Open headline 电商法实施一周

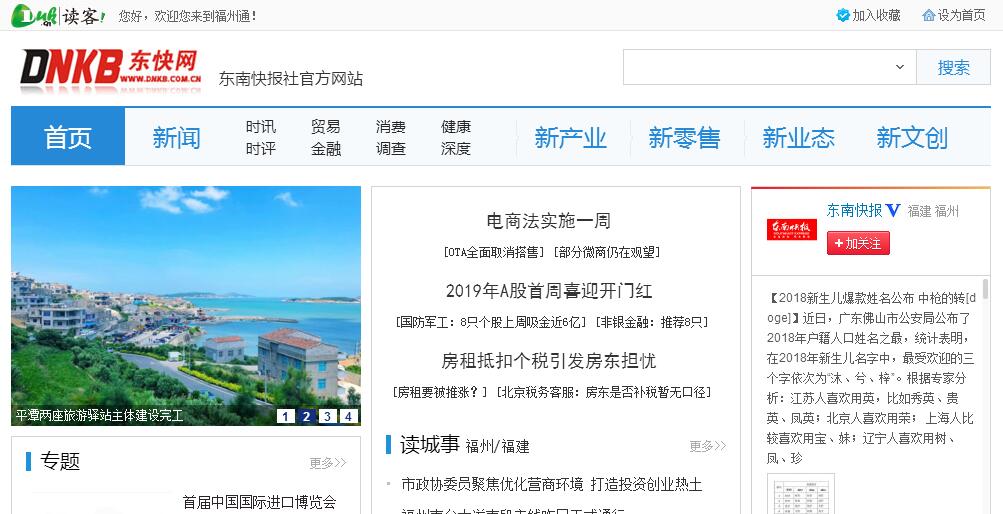[549, 221]
